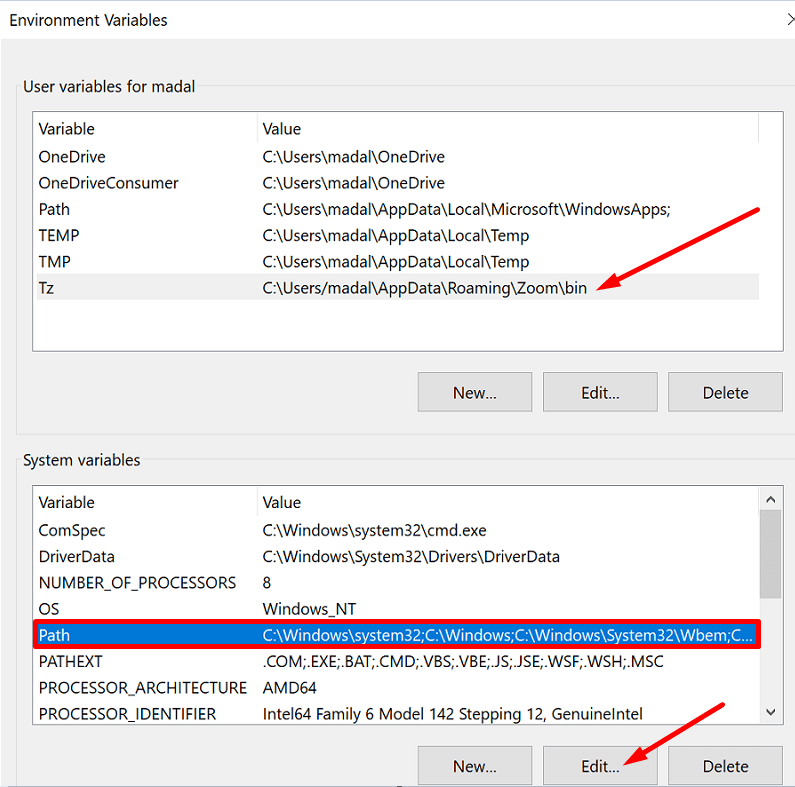Close the Environment Variables dialog

pos(790,20)
